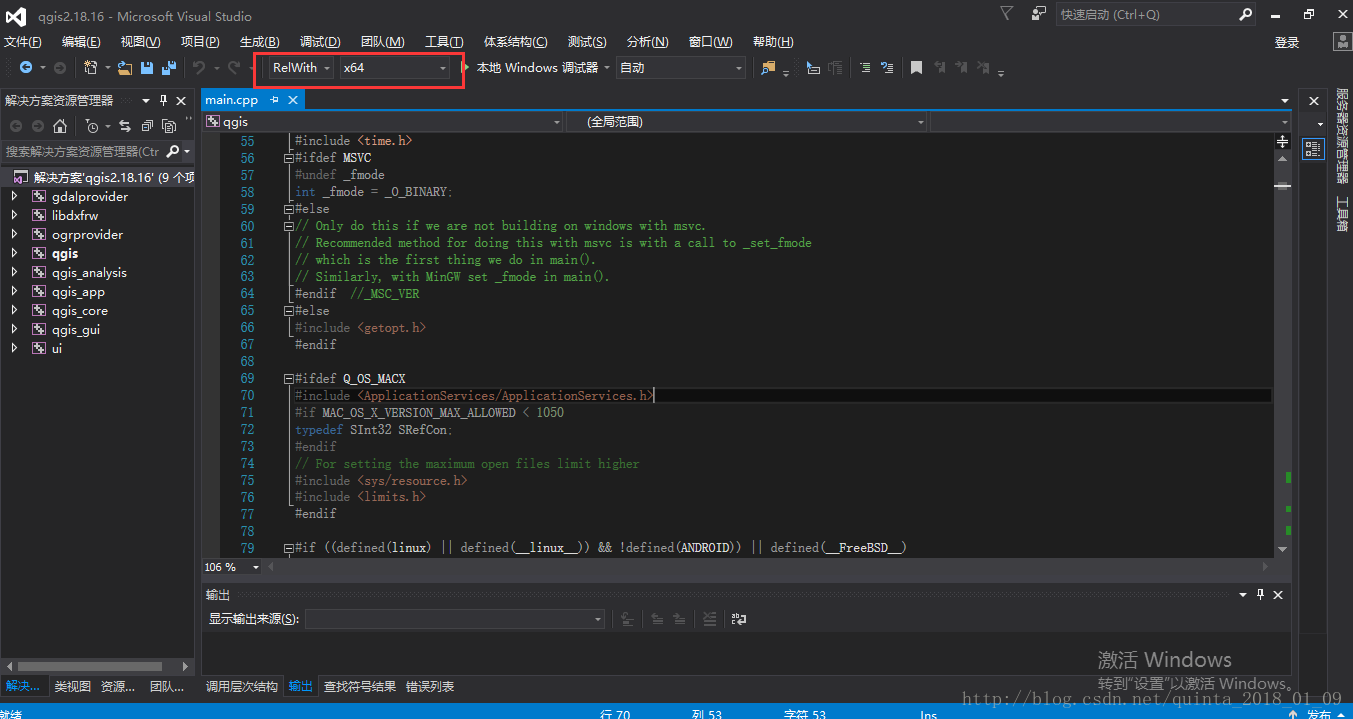Screen dimensions: 1353x719
Task: Toggle a bookmark with the bookmark icon
Action: click(916, 67)
